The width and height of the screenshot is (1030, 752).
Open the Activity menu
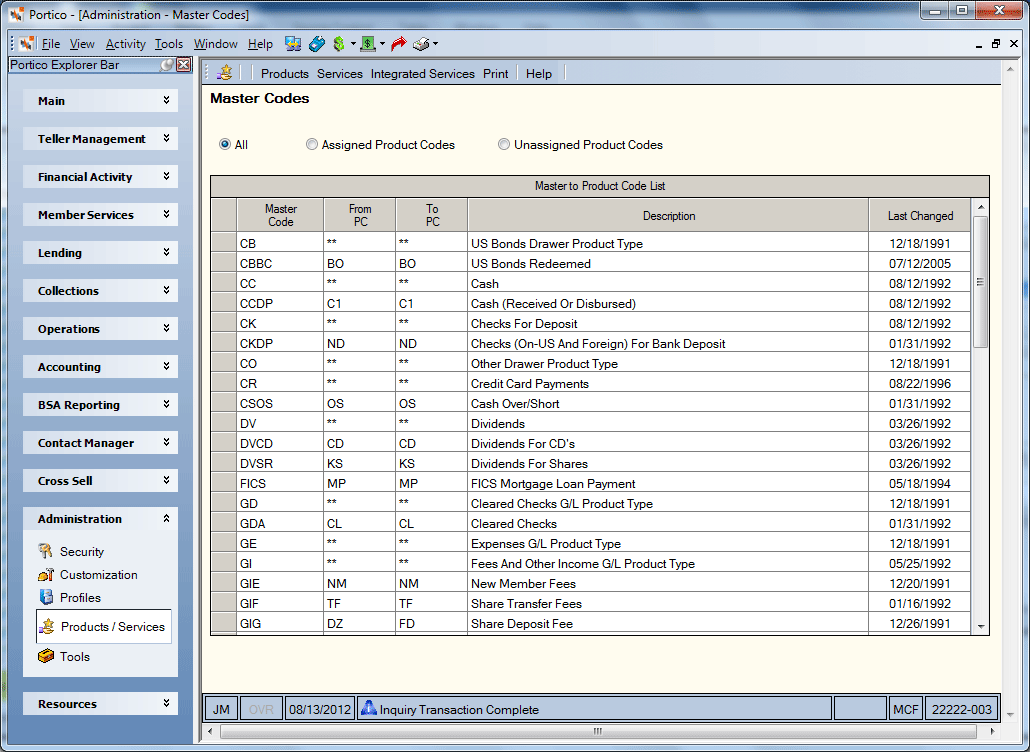pyautogui.click(x=125, y=44)
